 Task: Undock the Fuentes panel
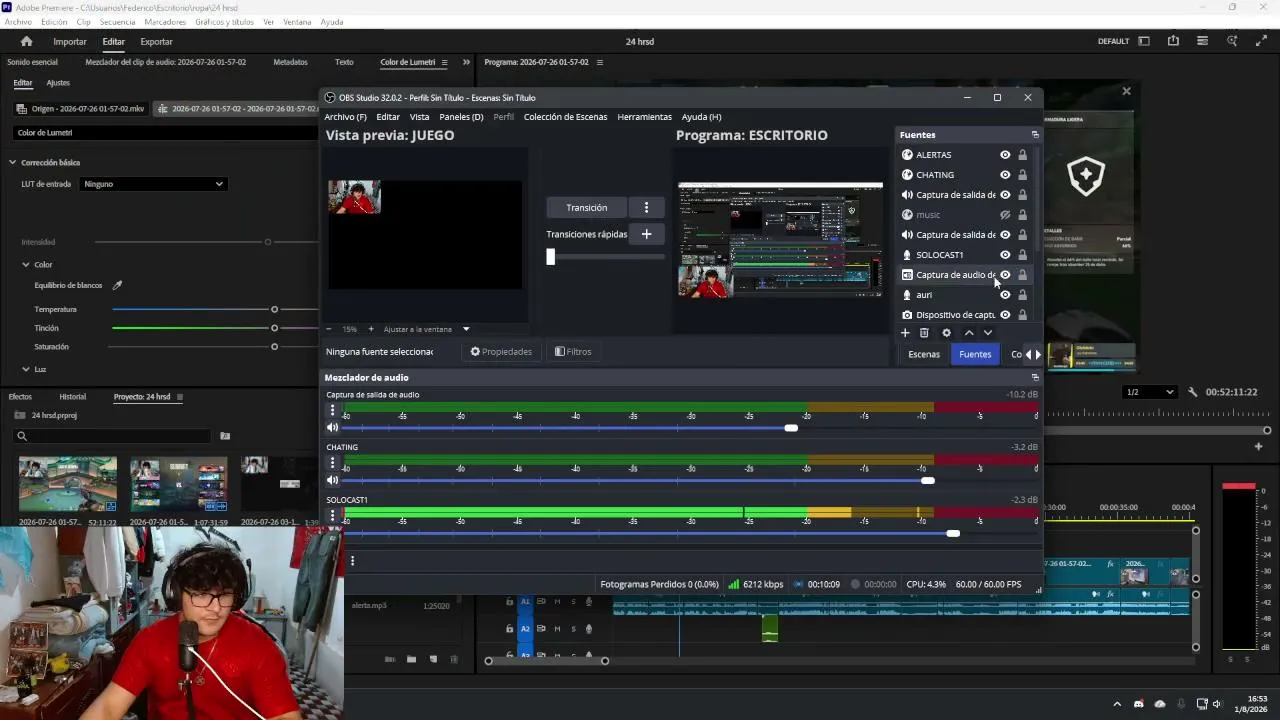point(1035,135)
